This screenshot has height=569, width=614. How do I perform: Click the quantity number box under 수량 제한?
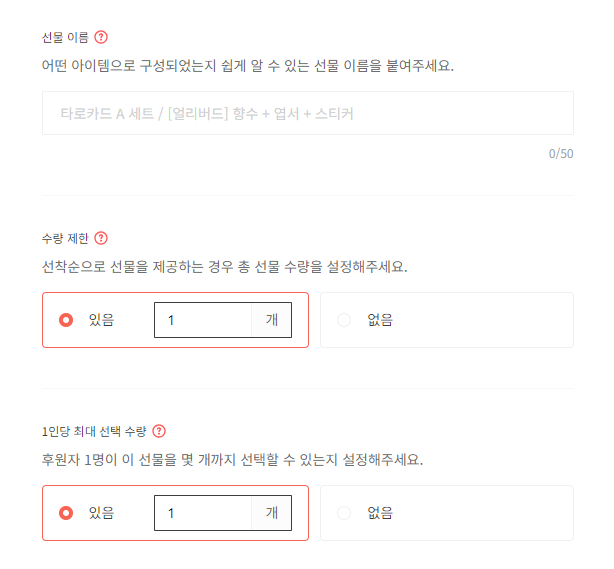coord(202,320)
